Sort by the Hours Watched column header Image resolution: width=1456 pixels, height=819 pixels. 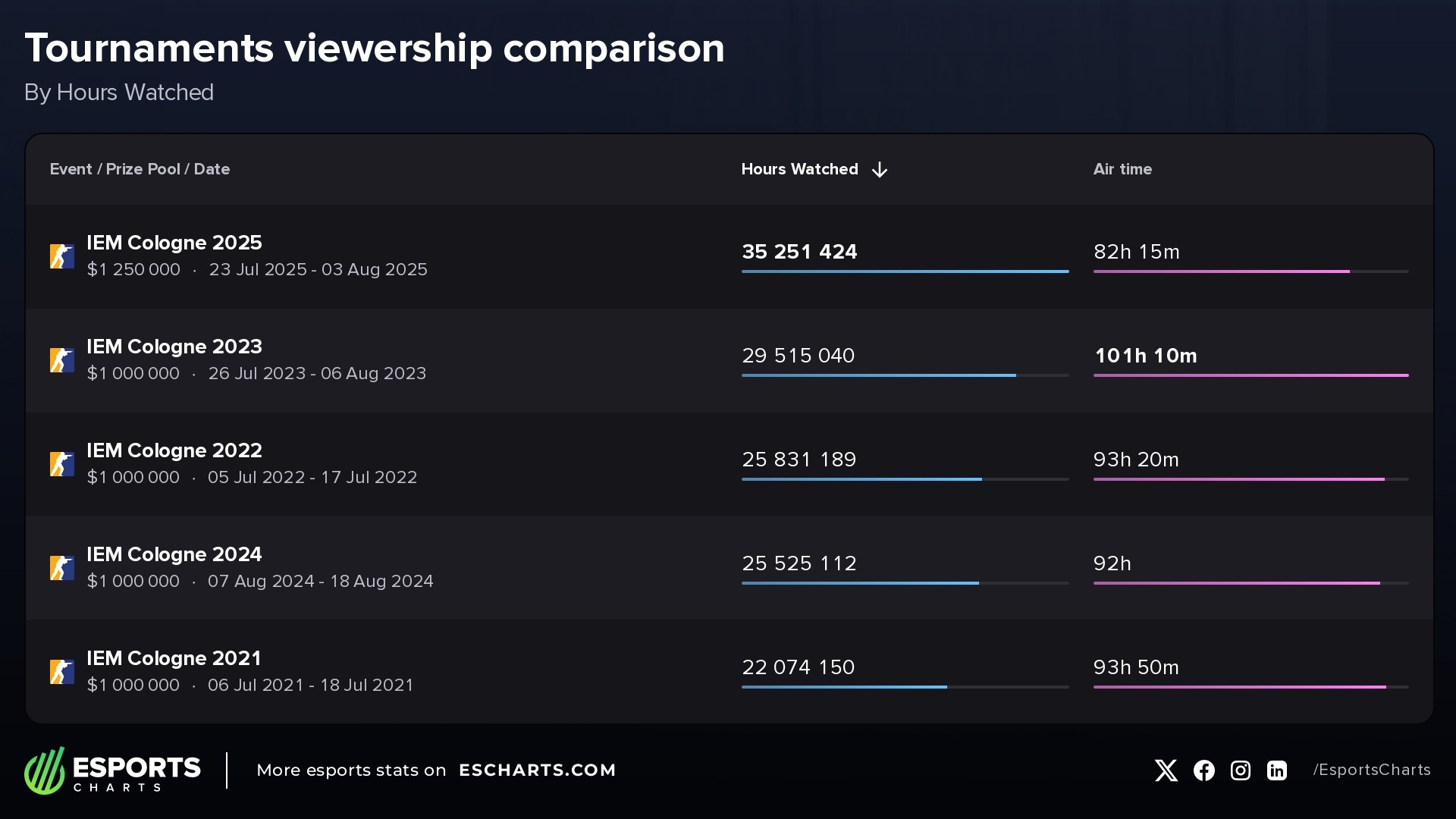point(799,169)
